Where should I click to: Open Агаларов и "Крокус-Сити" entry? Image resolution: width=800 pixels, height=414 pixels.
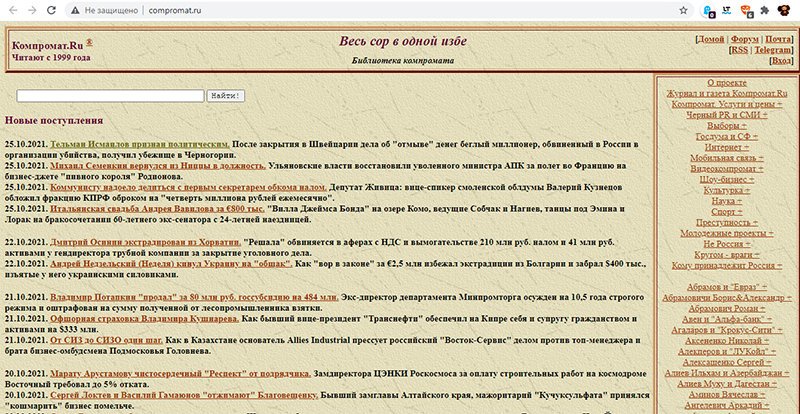click(727, 330)
